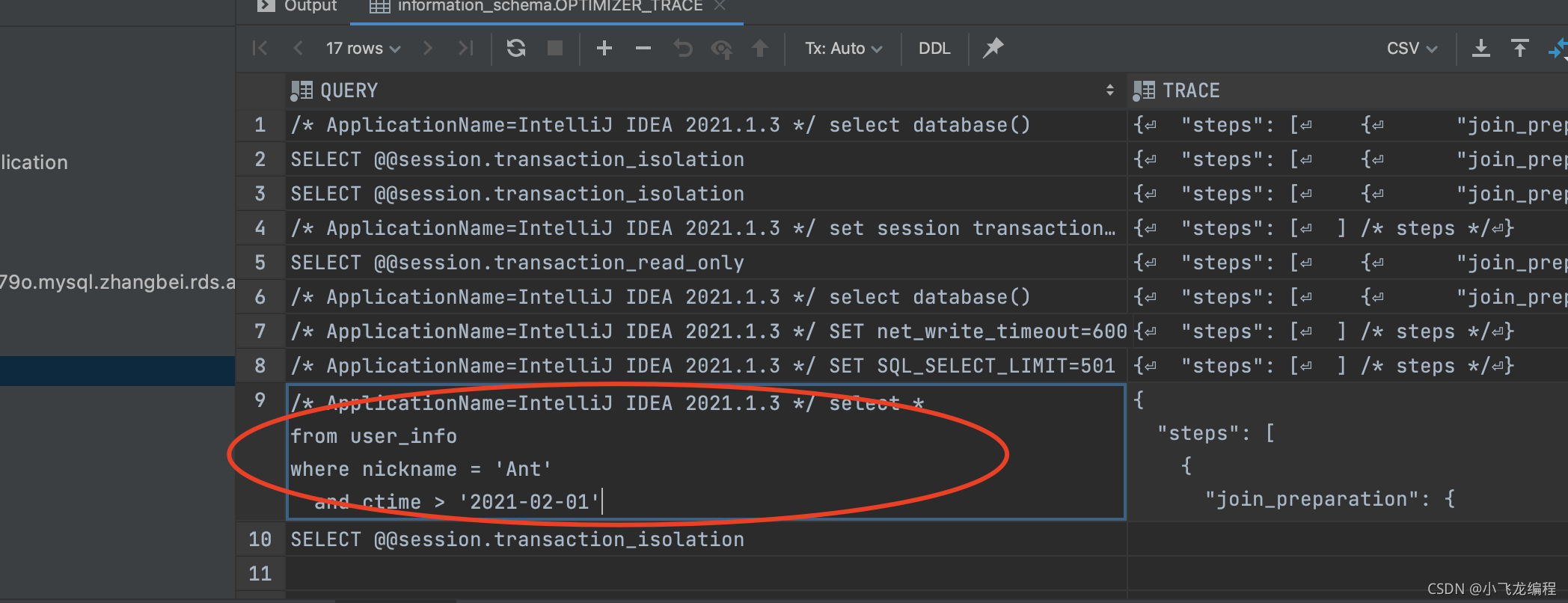Click the TRACE cell in row 1
This screenshot has height=603, width=1568.
[x=1347, y=125]
